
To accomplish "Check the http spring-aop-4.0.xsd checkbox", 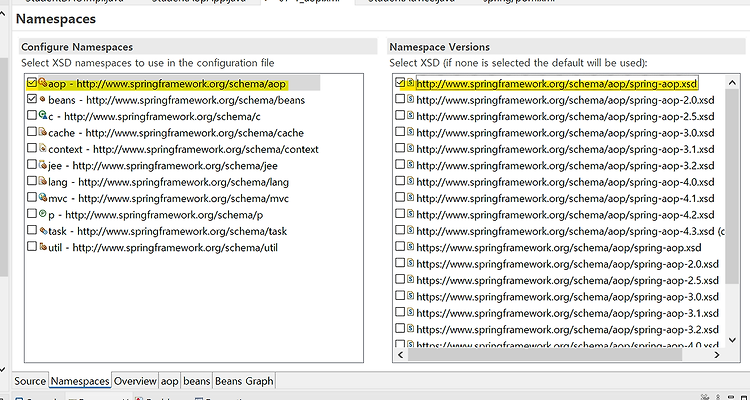I will (x=400, y=181).
